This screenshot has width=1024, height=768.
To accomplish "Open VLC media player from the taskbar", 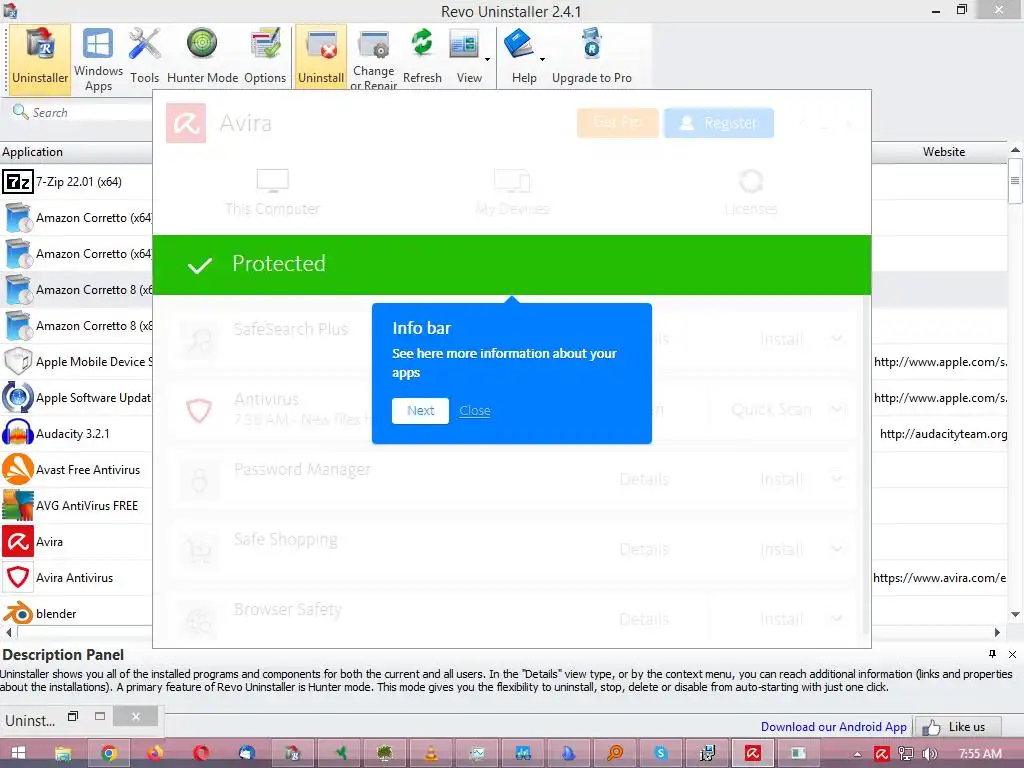I will tap(431, 753).
